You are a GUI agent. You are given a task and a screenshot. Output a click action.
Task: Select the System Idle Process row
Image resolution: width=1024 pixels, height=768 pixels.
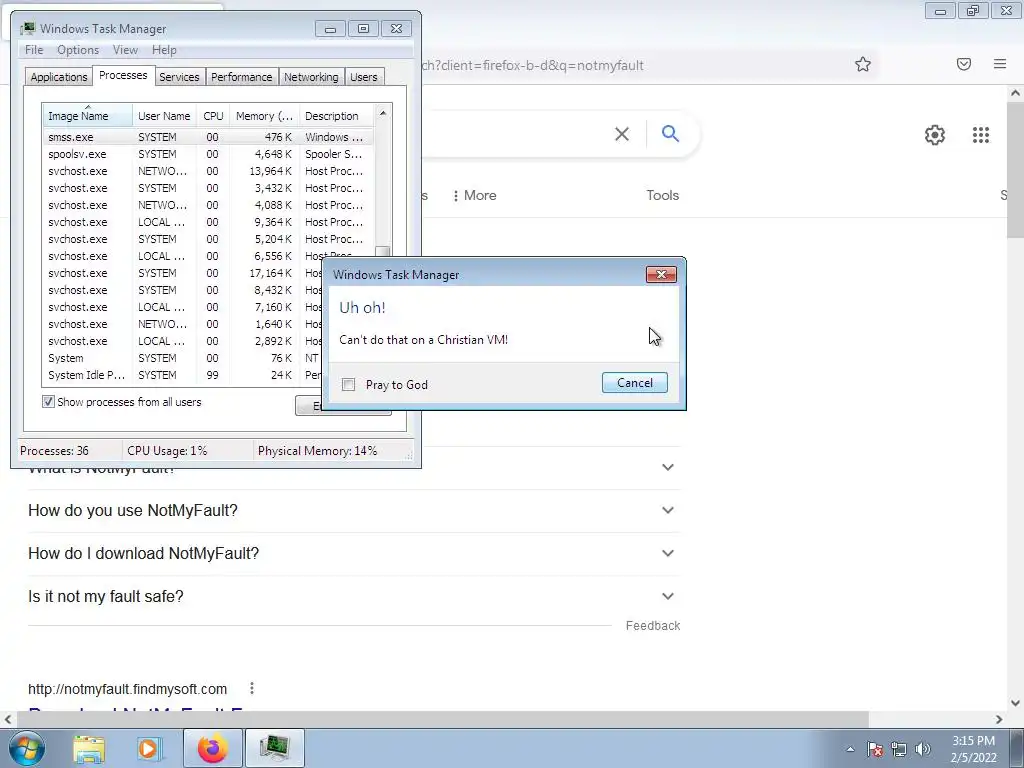coord(182,375)
